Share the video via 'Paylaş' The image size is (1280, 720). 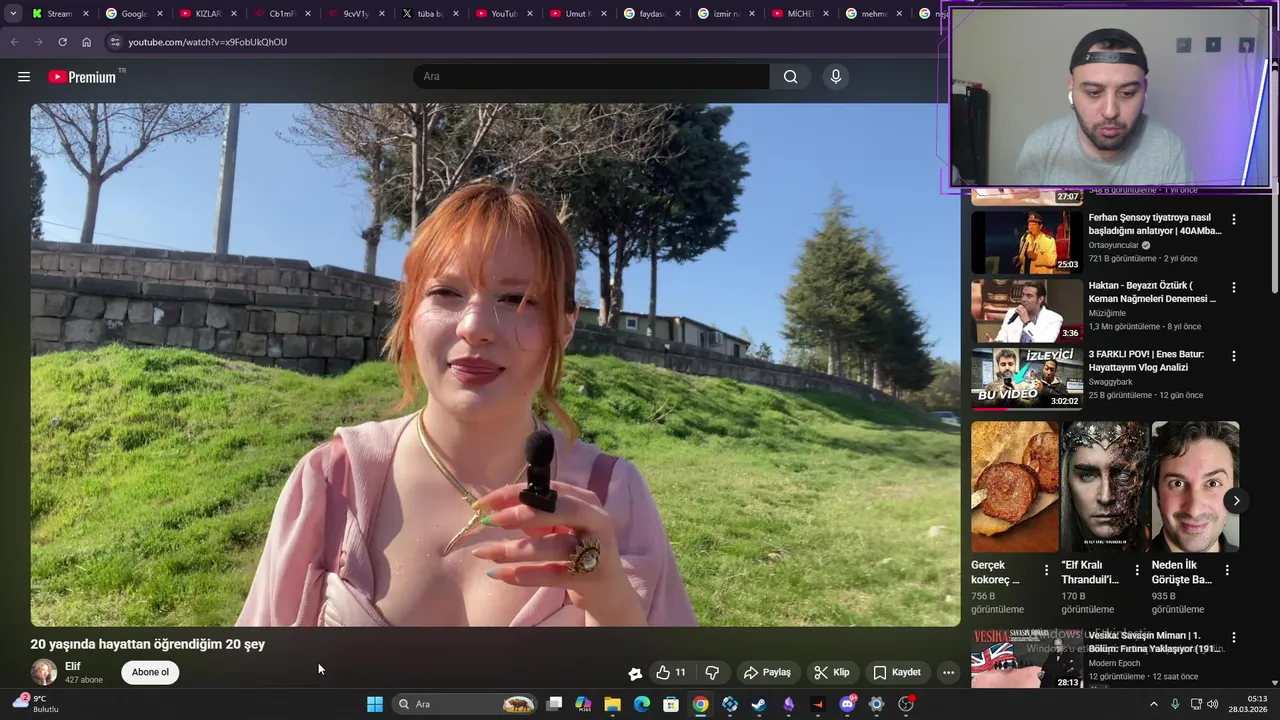tap(767, 672)
